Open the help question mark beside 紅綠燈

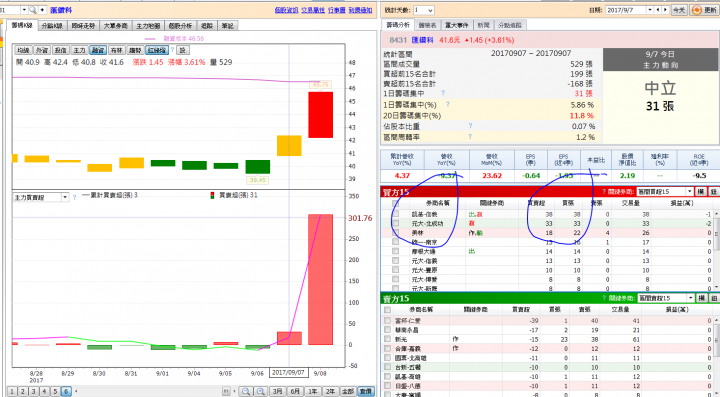pyautogui.click(x=173, y=50)
